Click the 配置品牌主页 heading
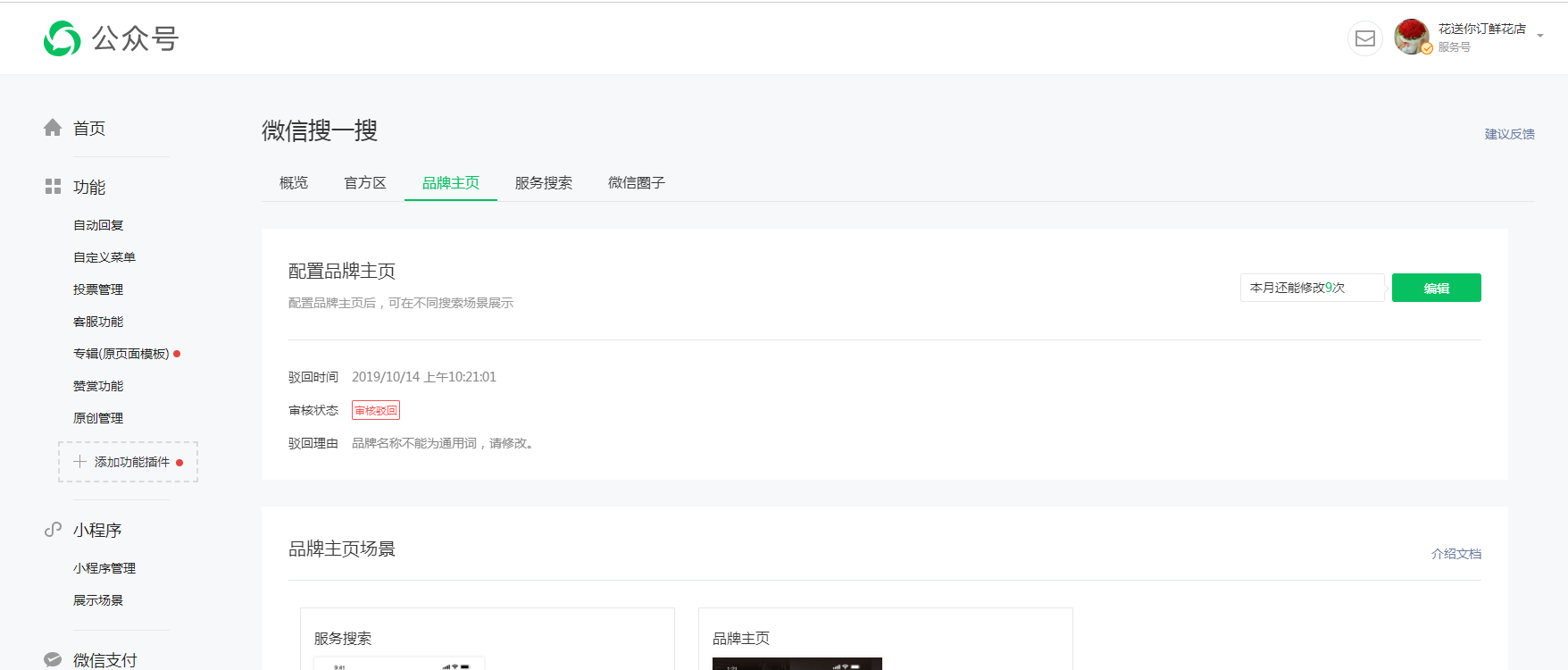 (342, 271)
